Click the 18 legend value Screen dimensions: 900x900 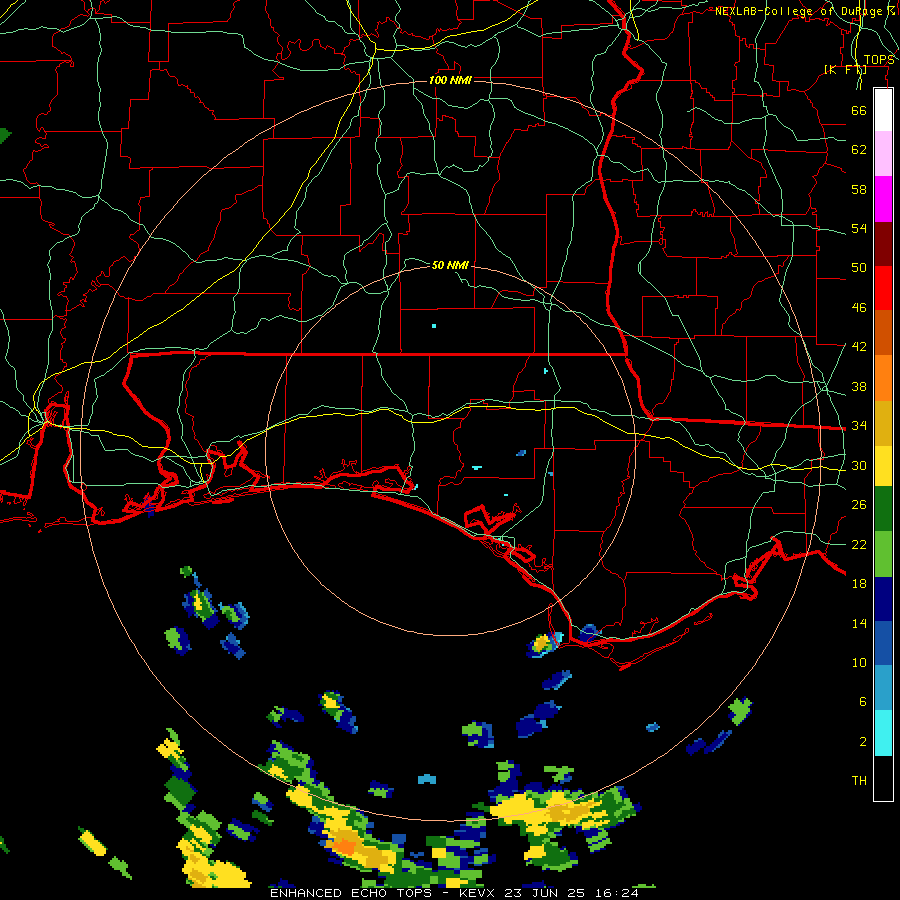tap(859, 584)
